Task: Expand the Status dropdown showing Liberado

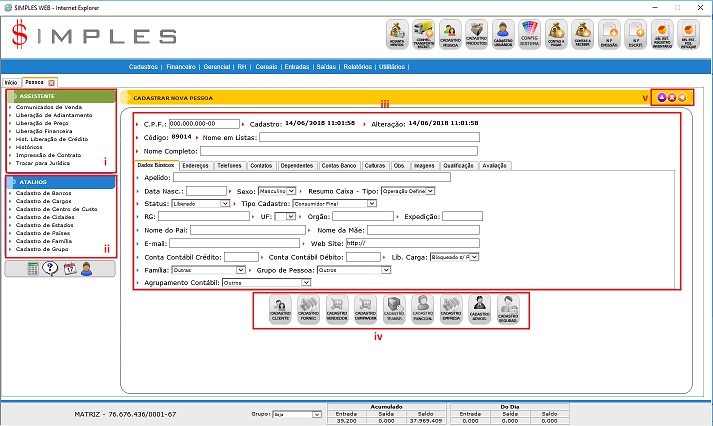Action: tap(201, 203)
